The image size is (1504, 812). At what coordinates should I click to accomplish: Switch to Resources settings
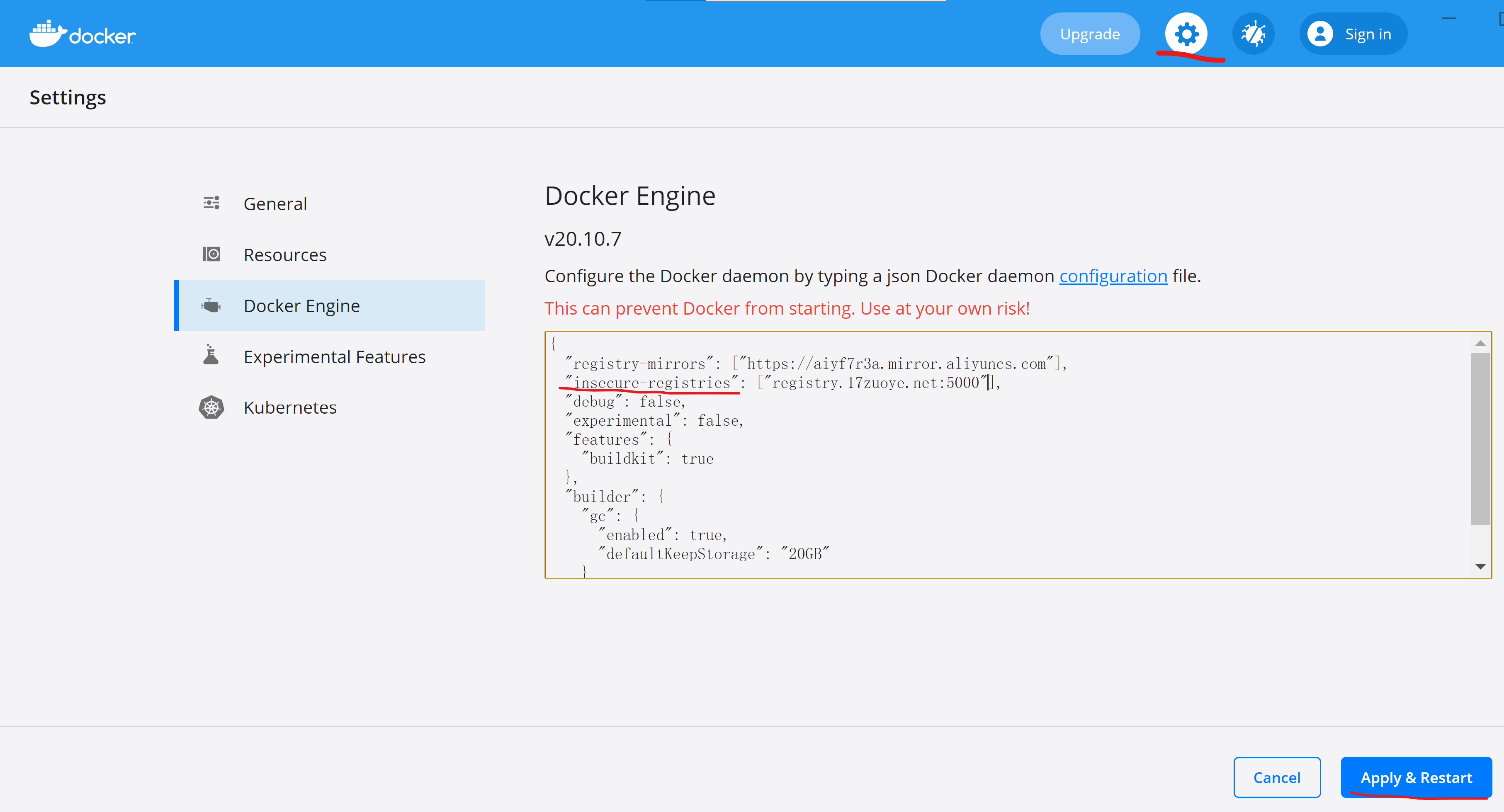pos(285,255)
